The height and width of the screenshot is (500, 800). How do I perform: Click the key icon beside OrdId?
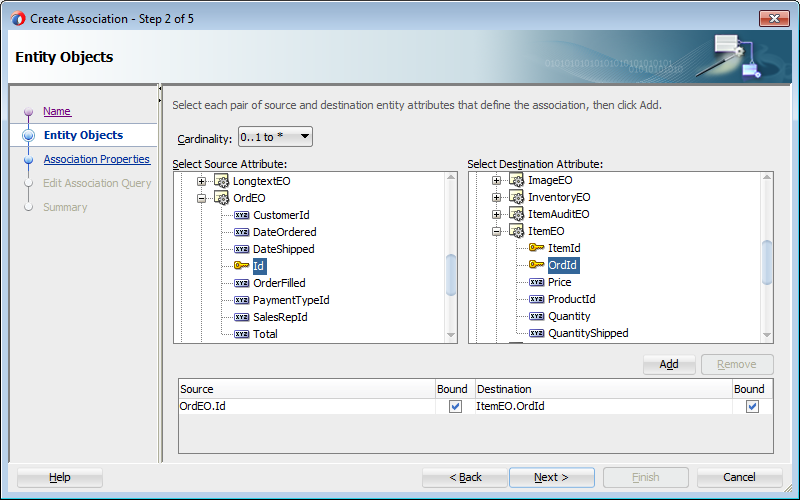click(536, 265)
